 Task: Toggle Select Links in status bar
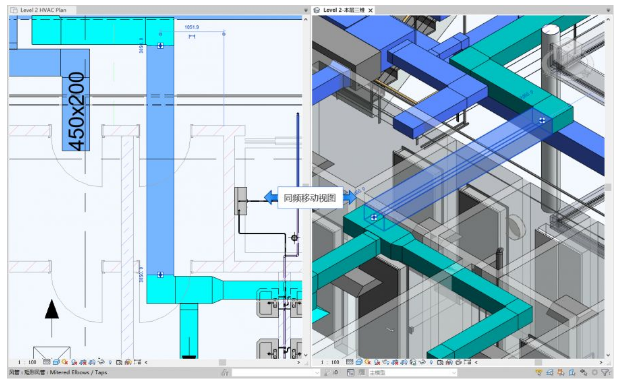pos(539,372)
